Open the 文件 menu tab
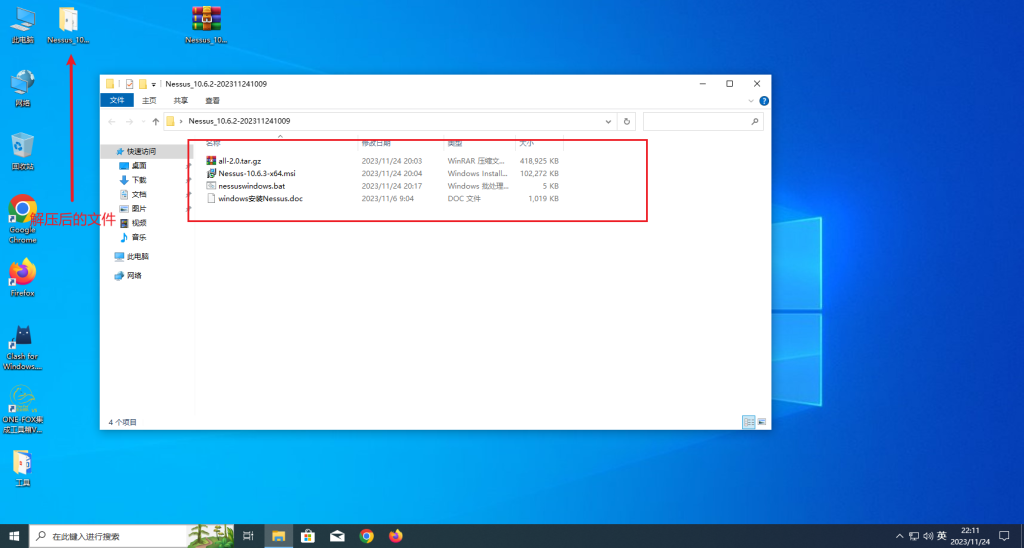This screenshot has width=1024, height=548. click(117, 101)
